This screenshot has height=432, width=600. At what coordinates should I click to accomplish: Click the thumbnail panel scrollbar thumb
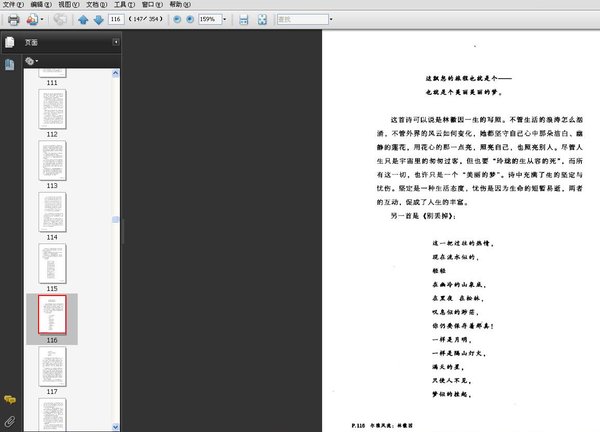(116, 219)
